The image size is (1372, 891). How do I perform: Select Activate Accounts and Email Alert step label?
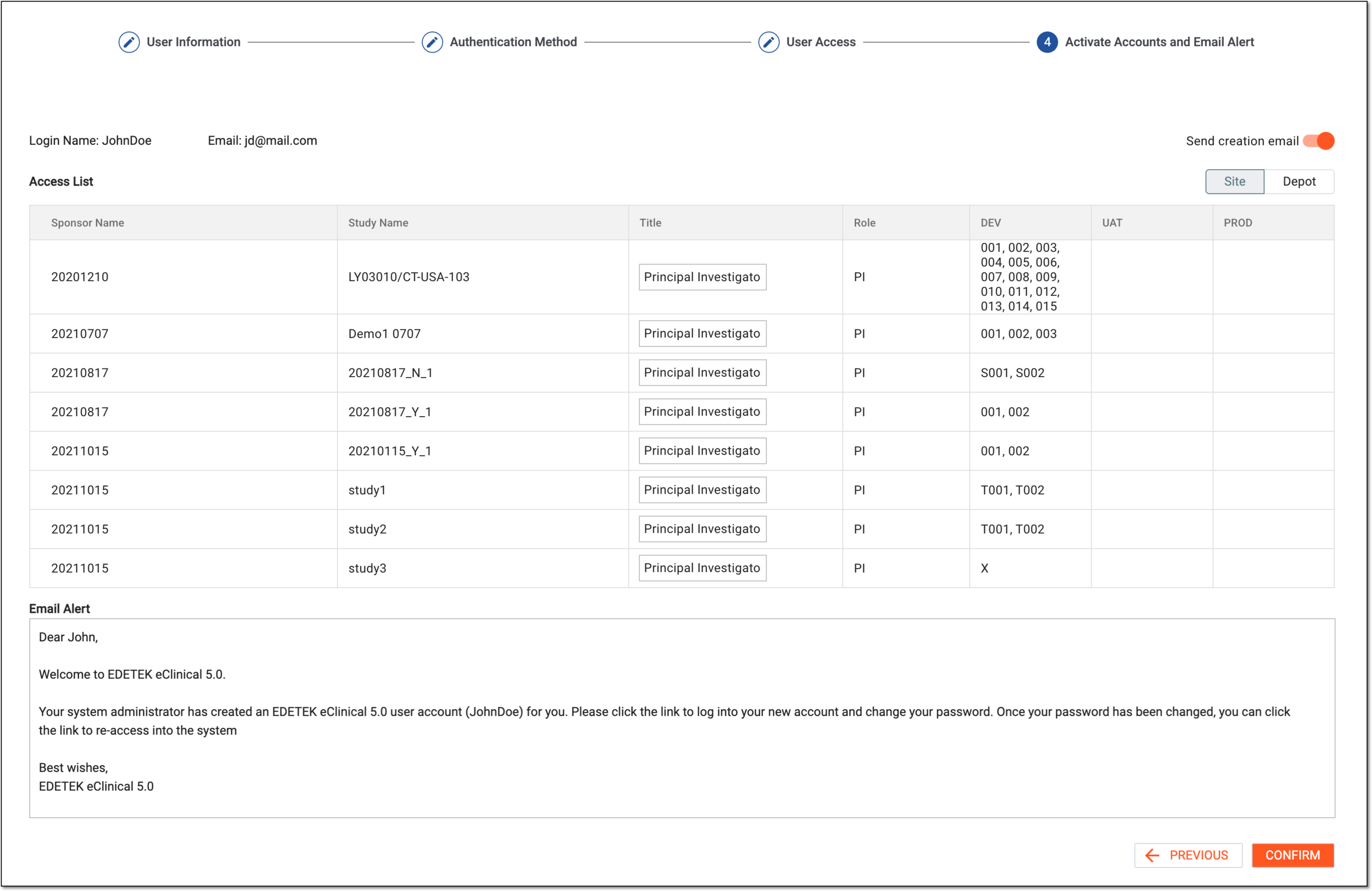1159,42
